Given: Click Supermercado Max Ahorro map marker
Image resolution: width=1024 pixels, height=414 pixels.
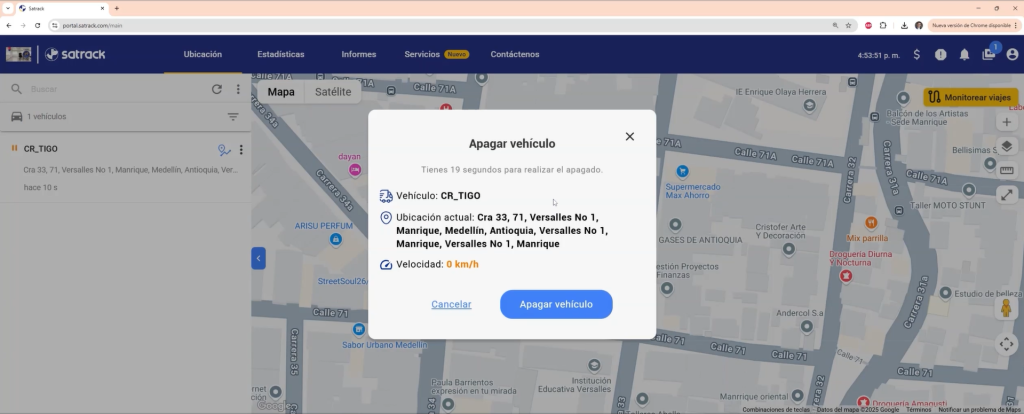Looking at the screenshot, I should coord(682,171).
